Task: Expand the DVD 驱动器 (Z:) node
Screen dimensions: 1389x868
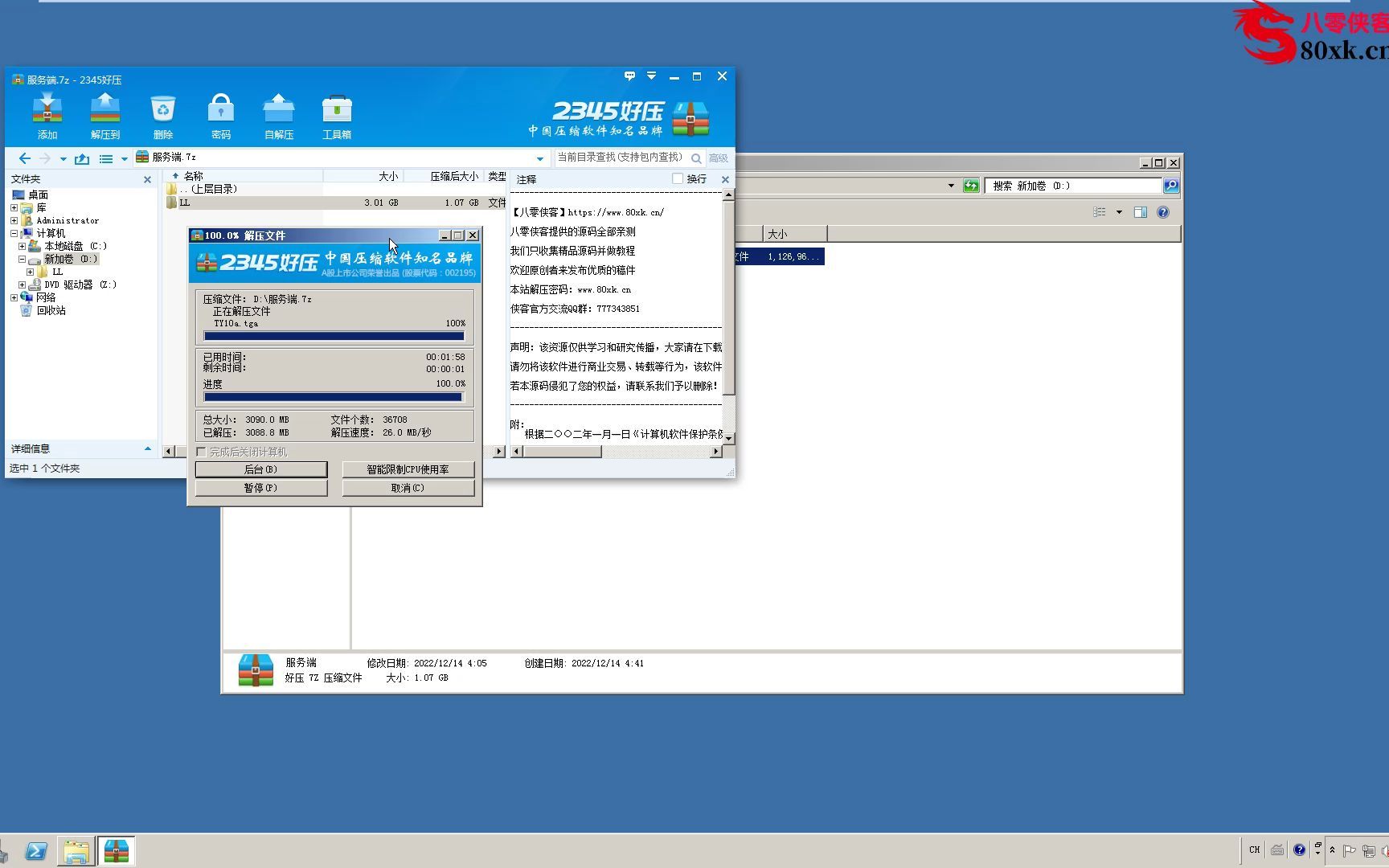Action: coord(22,285)
